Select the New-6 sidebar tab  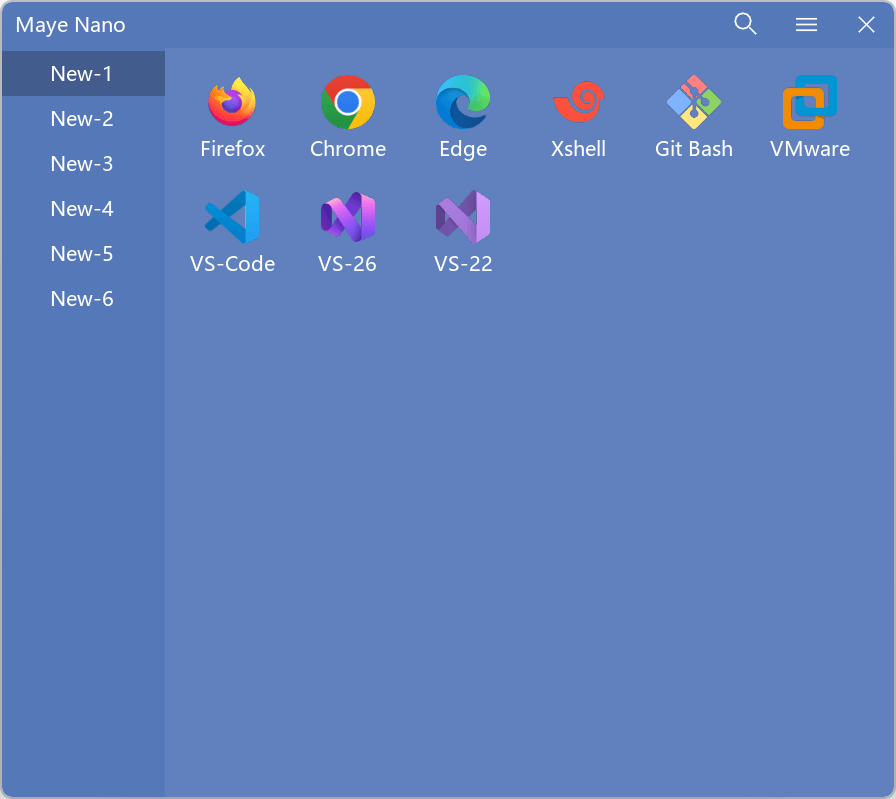pyautogui.click(x=82, y=299)
